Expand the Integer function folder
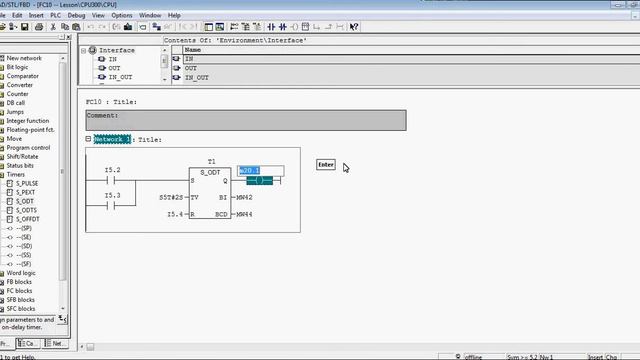Viewport: 640px width, 360px height. [x=27, y=121]
